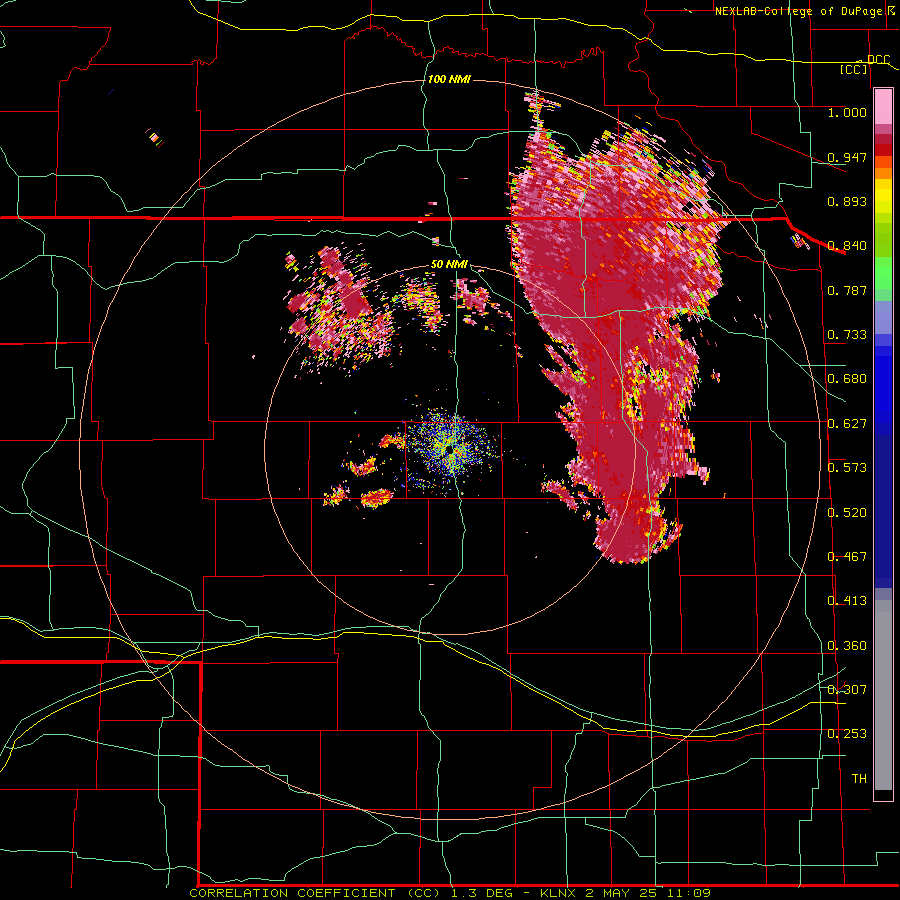Viewport: 900px width, 900px height.
Task: Click the 0.733 scale value
Action: click(x=847, y=335)
